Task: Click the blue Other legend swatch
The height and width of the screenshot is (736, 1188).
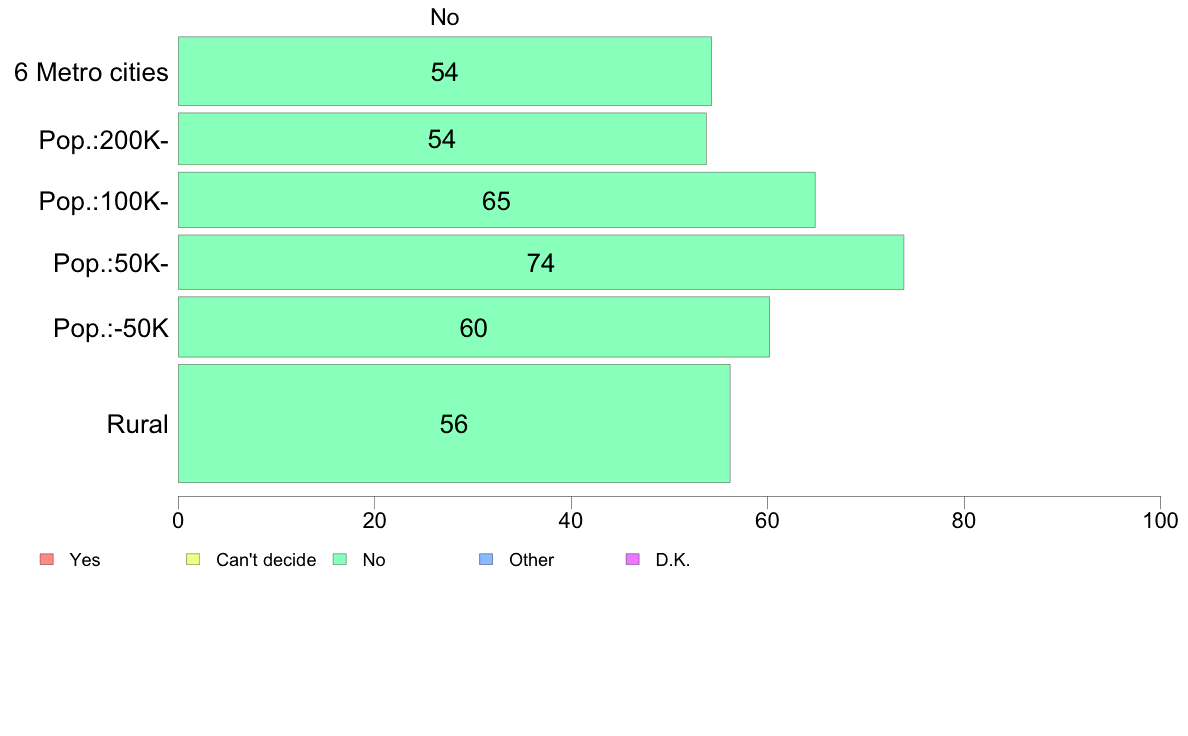Action: pyautogui.click(x=486, y=559)
